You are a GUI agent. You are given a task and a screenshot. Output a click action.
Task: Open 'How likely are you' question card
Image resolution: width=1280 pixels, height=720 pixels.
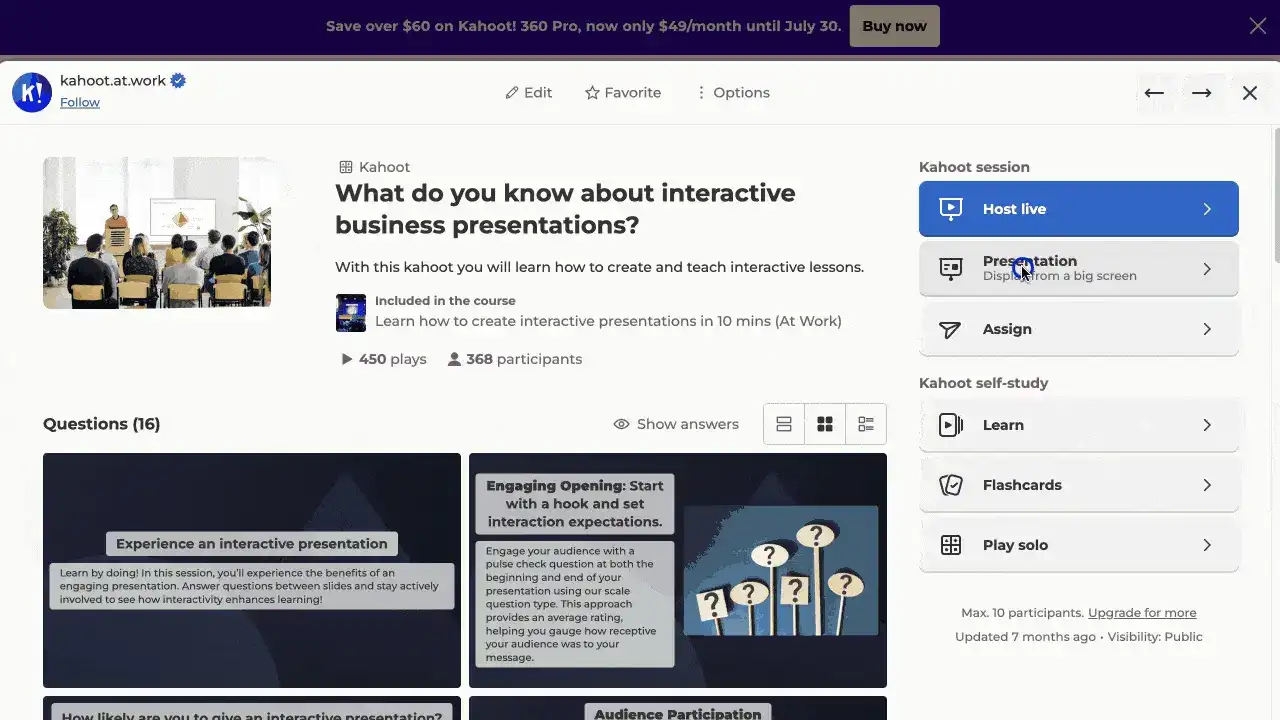coord(252,708)
